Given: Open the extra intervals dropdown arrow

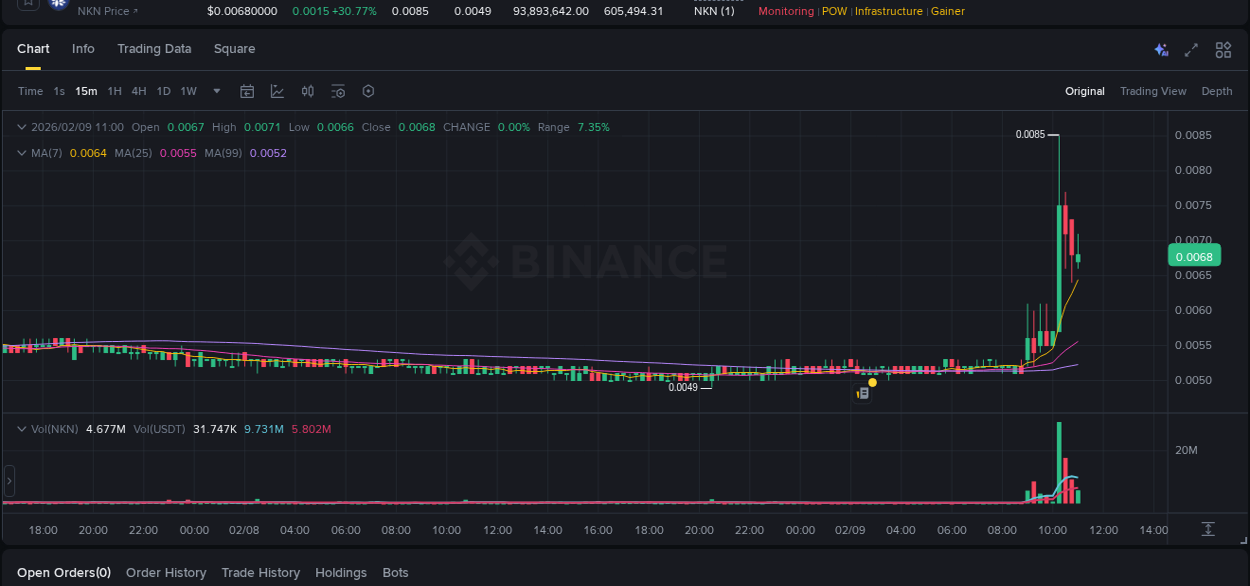Looking at the screenshot, I should coord(215,91).
